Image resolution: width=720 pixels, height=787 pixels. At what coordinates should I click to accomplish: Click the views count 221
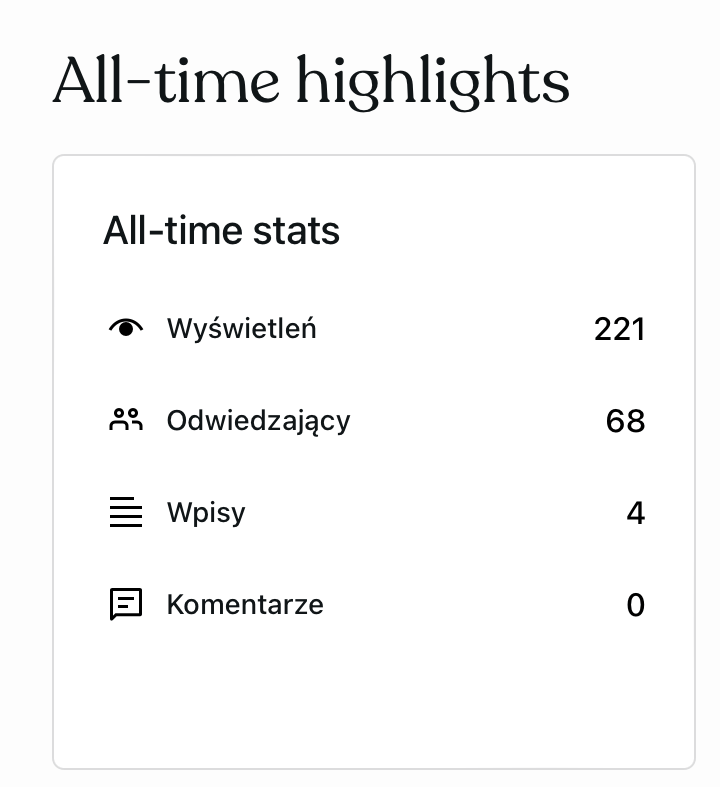click(619, 329)
